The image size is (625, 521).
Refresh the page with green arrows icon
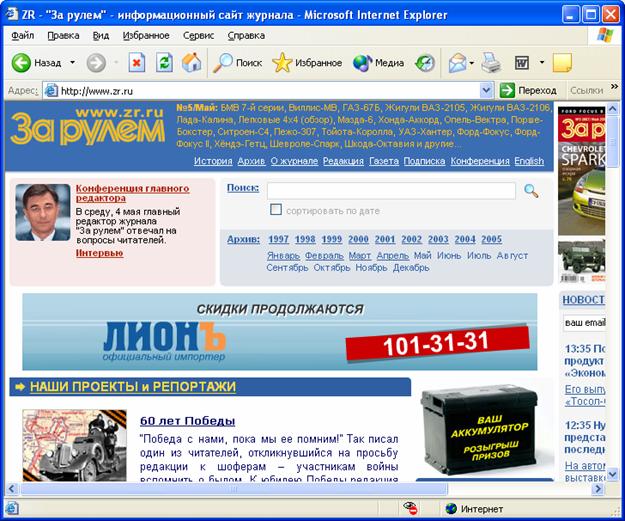point(164,63)
